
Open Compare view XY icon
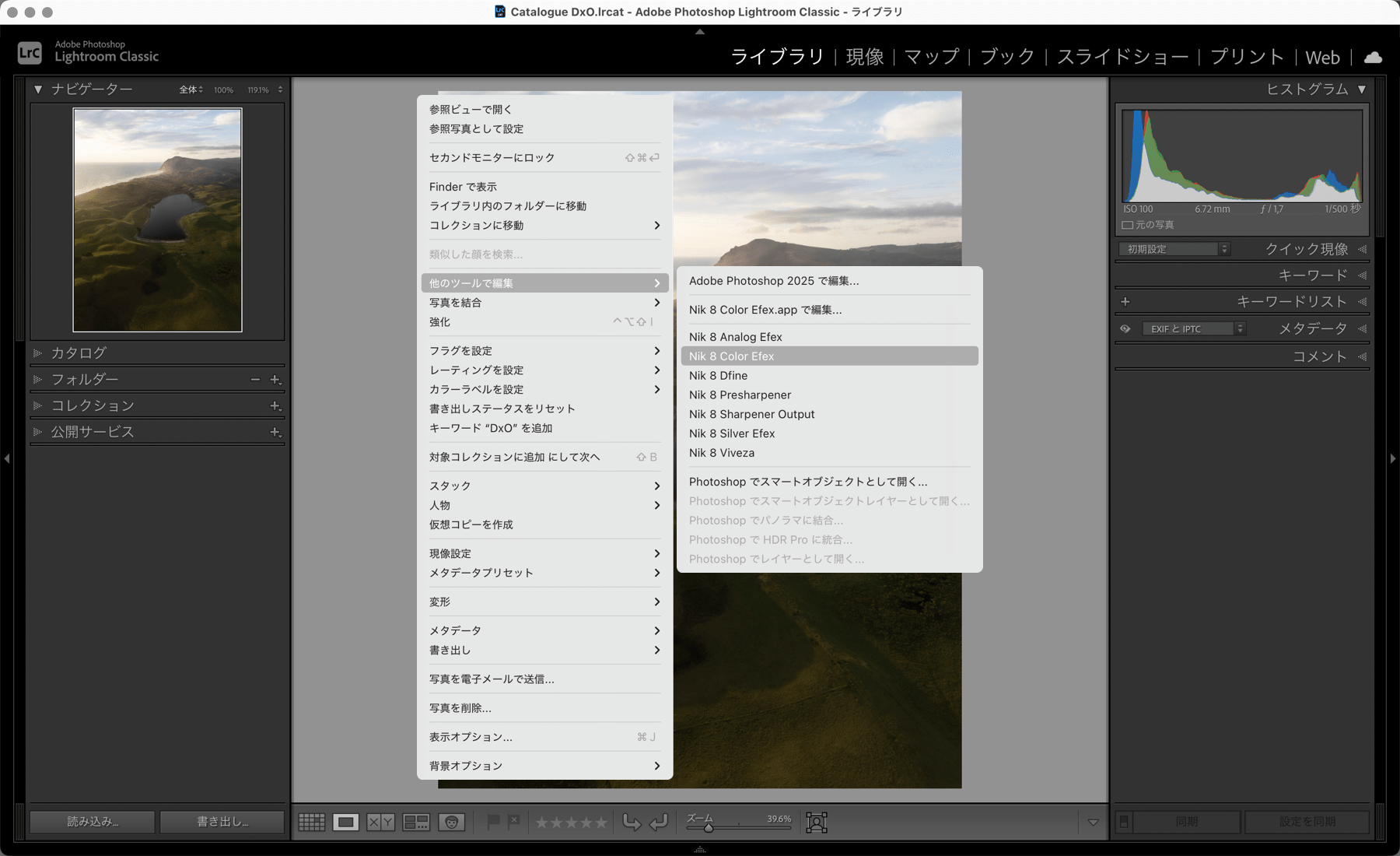pos(380,823)
